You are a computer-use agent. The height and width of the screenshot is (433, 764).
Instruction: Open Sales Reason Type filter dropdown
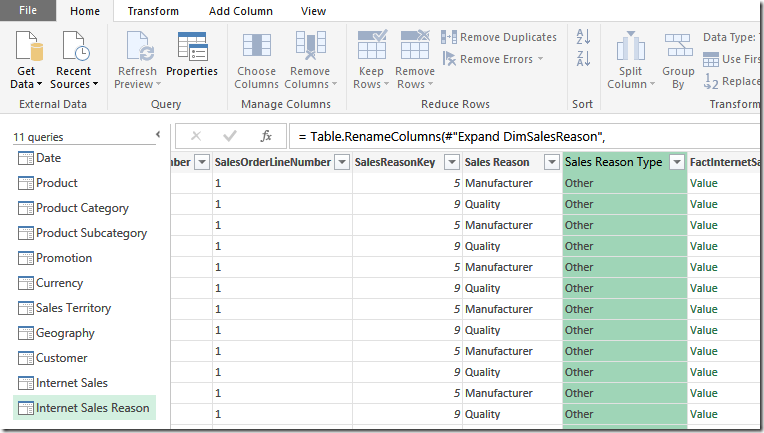pos(677,162)
